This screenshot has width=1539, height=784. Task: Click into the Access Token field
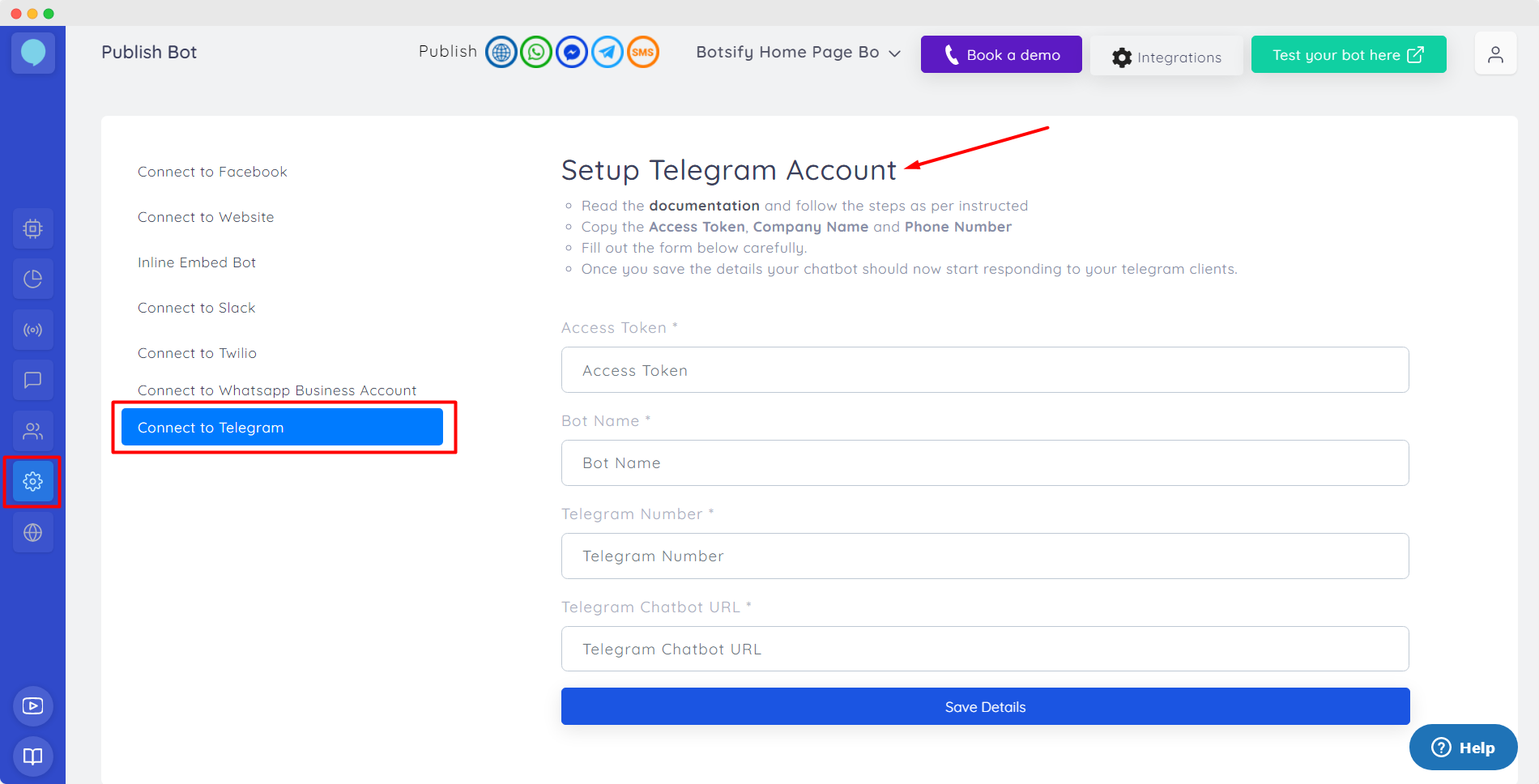pos(985,370)
